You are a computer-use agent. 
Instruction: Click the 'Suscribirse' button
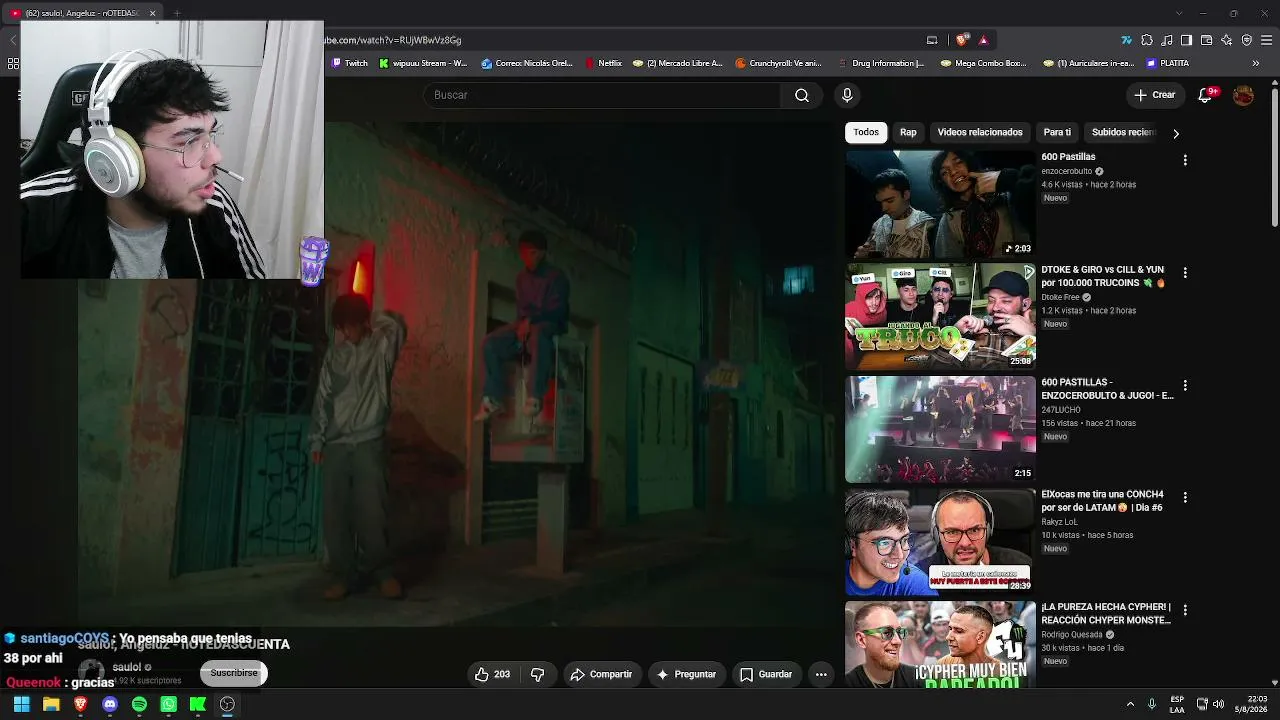(234, 673)
